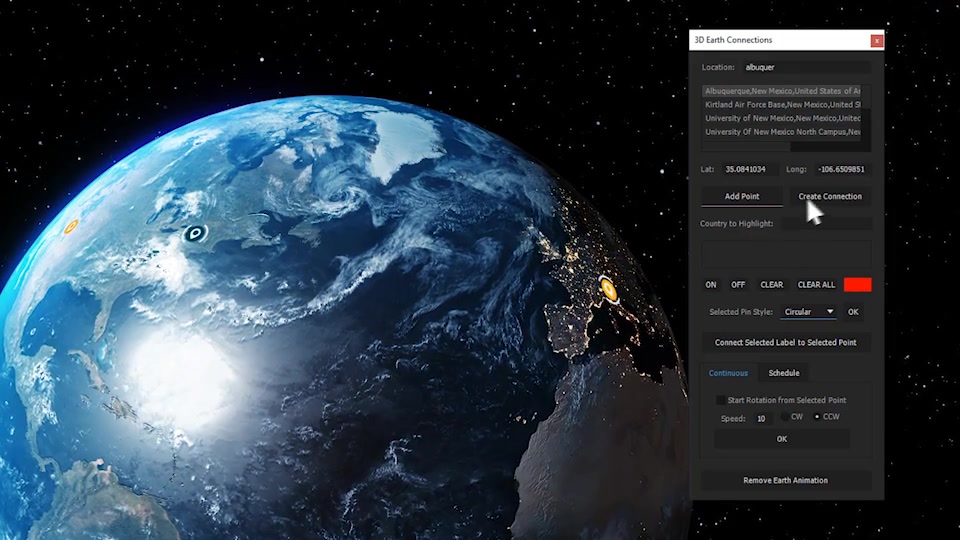Click the Lat value field

(749, 169)
